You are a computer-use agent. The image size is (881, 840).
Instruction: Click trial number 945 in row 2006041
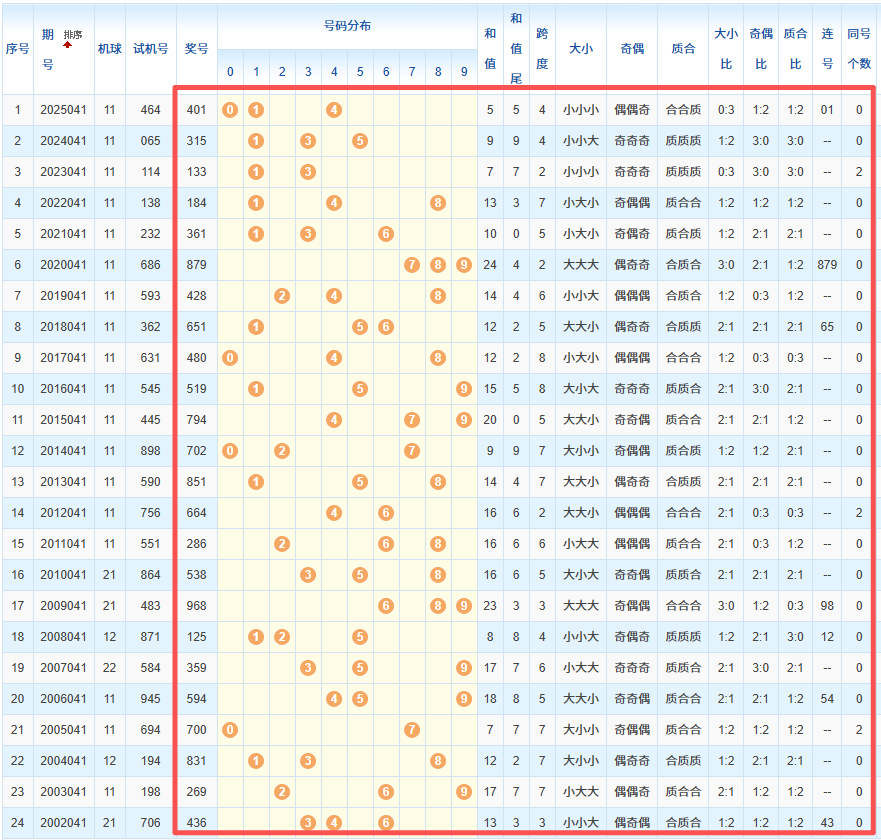(x=151, y=699)
